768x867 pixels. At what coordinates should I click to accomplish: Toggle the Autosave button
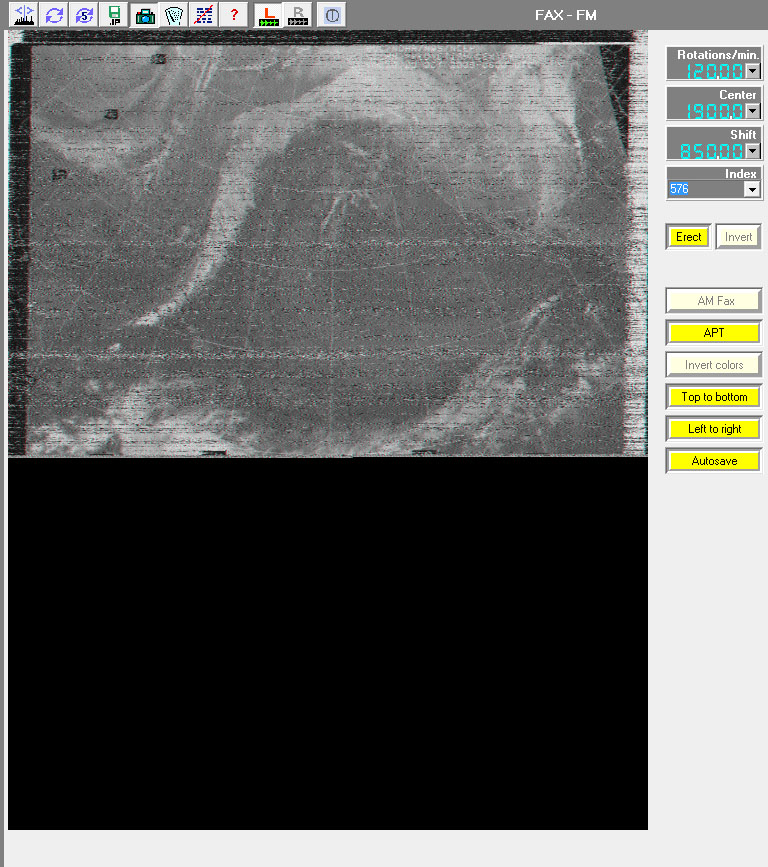[x=714, y=461]
